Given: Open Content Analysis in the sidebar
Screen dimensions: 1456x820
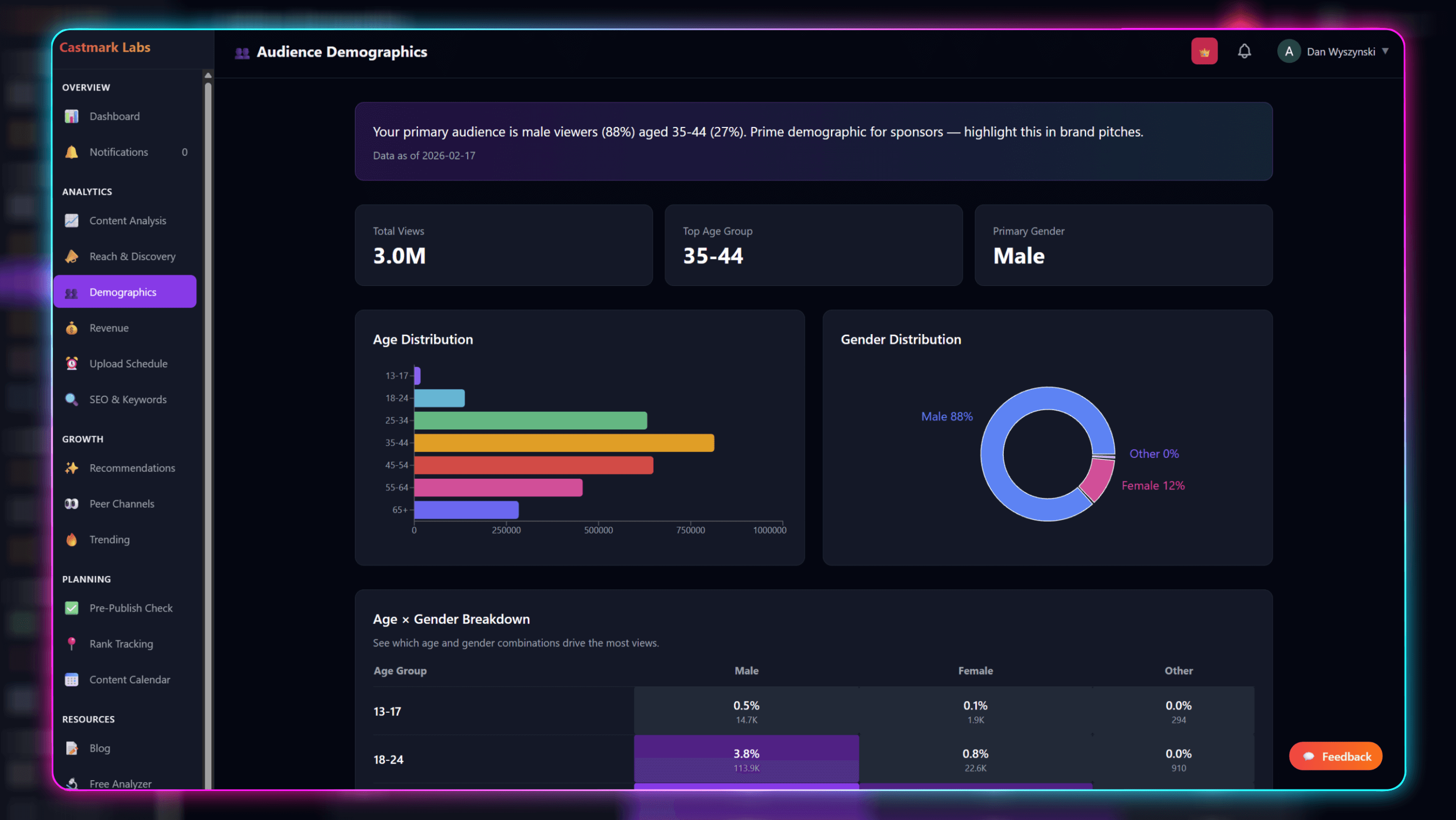Looking at the screenshot, I should point(127,221).
